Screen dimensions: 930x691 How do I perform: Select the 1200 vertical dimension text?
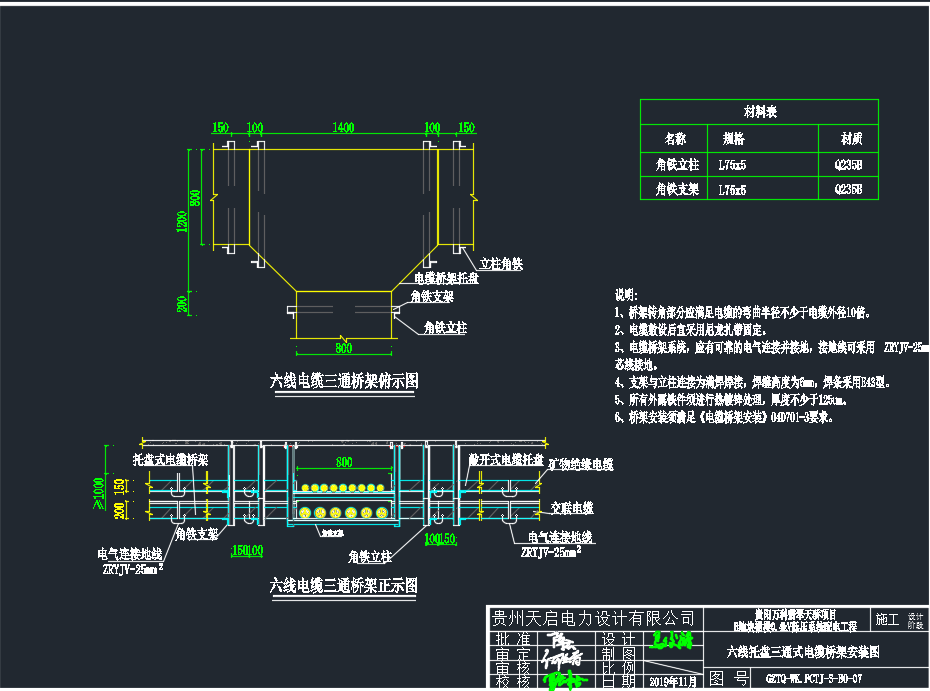pyautogui.click(x=182, y=222)
